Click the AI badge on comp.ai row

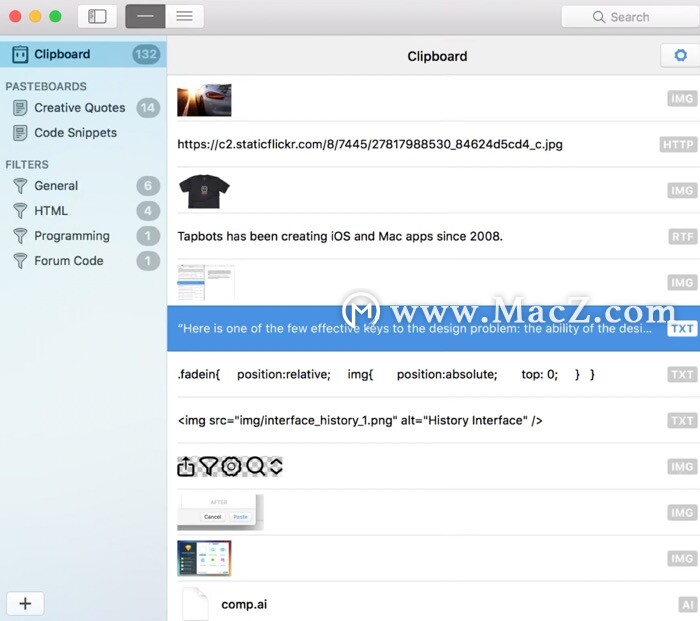click(688, 604)
